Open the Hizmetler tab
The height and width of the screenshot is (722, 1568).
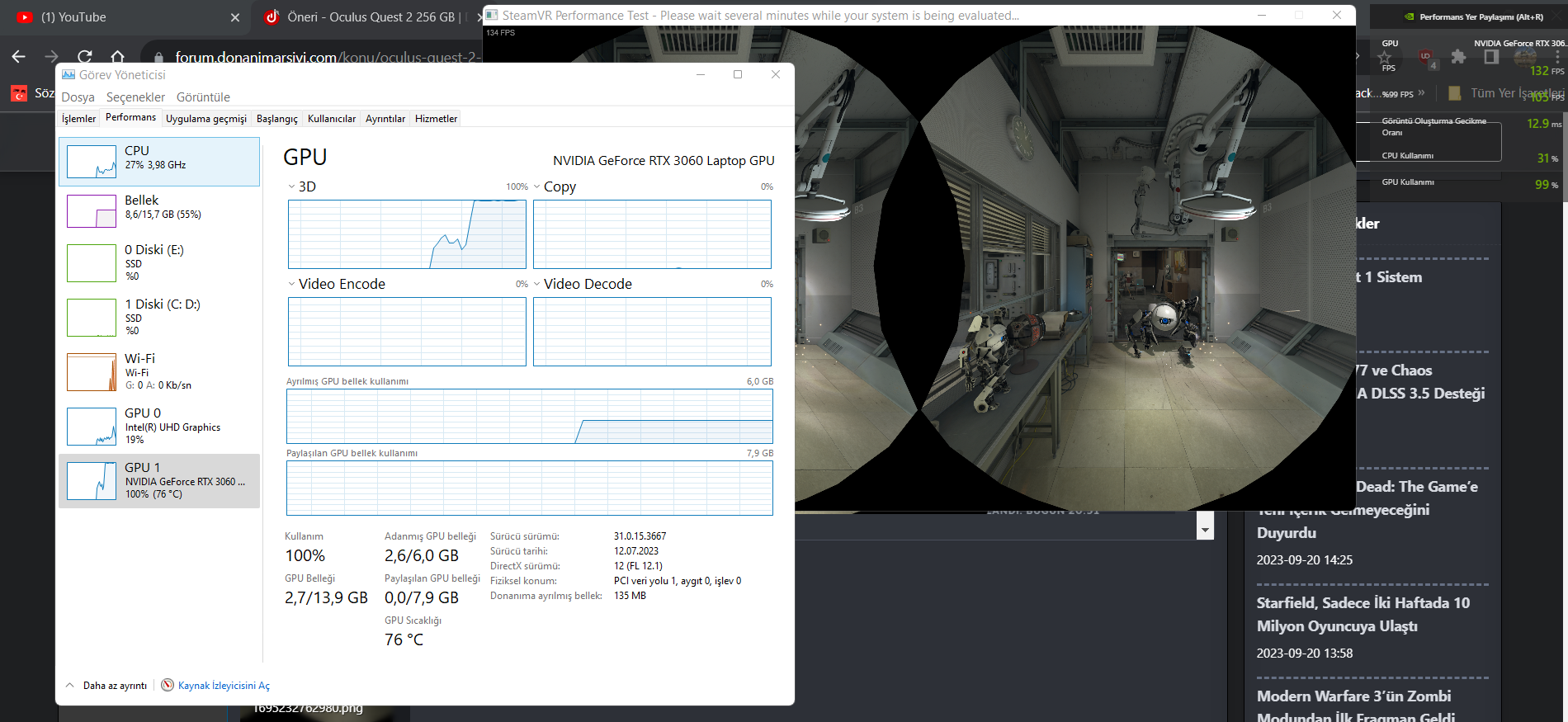(436, 119)
